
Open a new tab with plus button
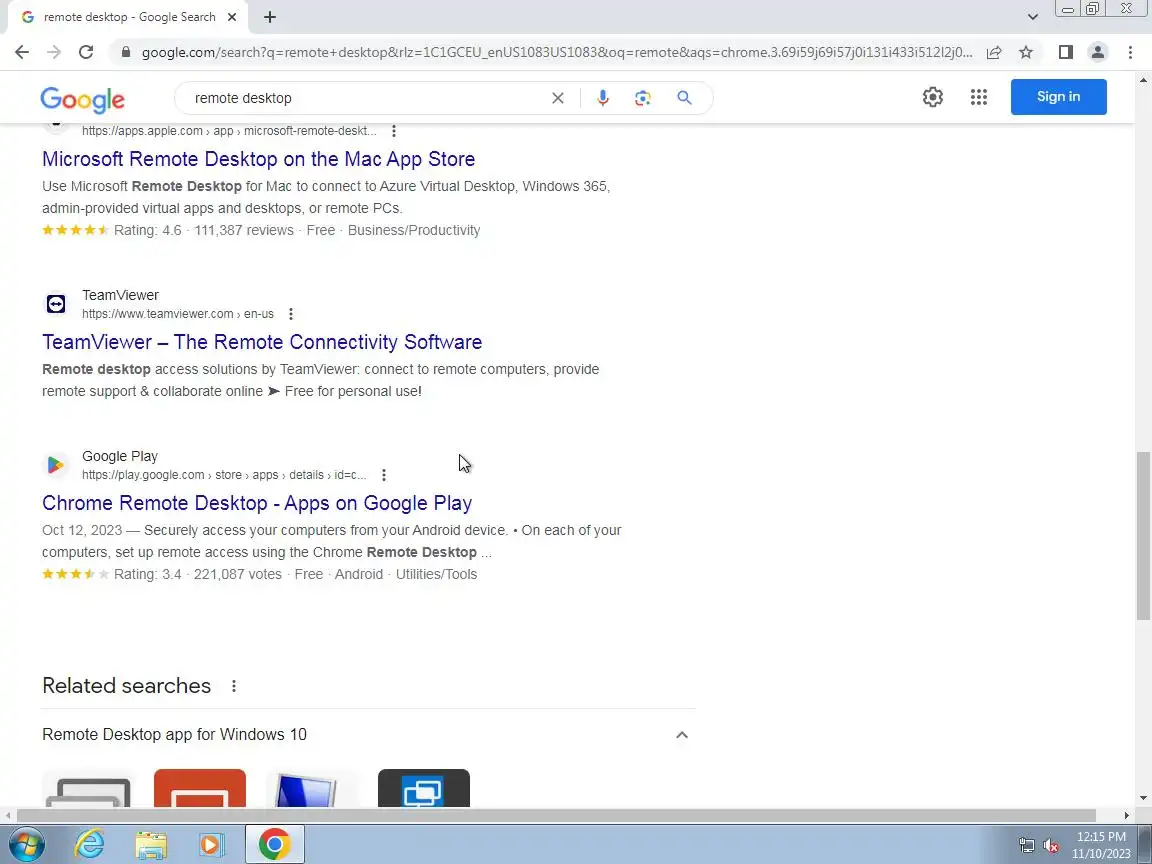pos(270,17)
